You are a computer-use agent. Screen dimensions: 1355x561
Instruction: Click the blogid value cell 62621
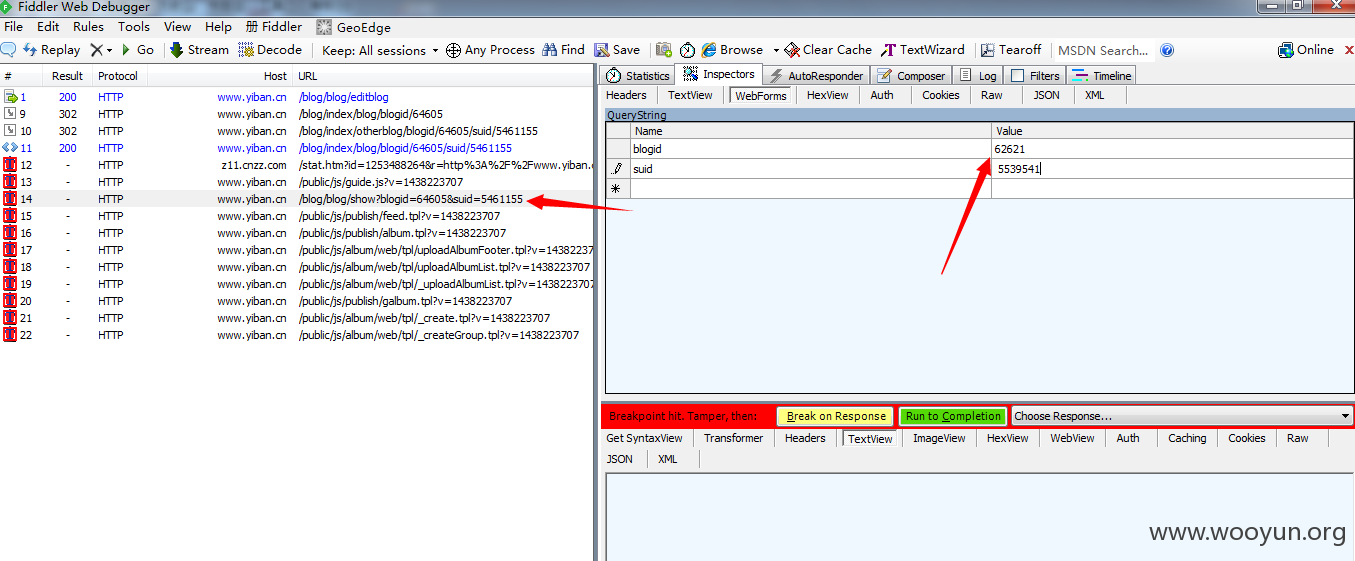(x=1172, y=149)
